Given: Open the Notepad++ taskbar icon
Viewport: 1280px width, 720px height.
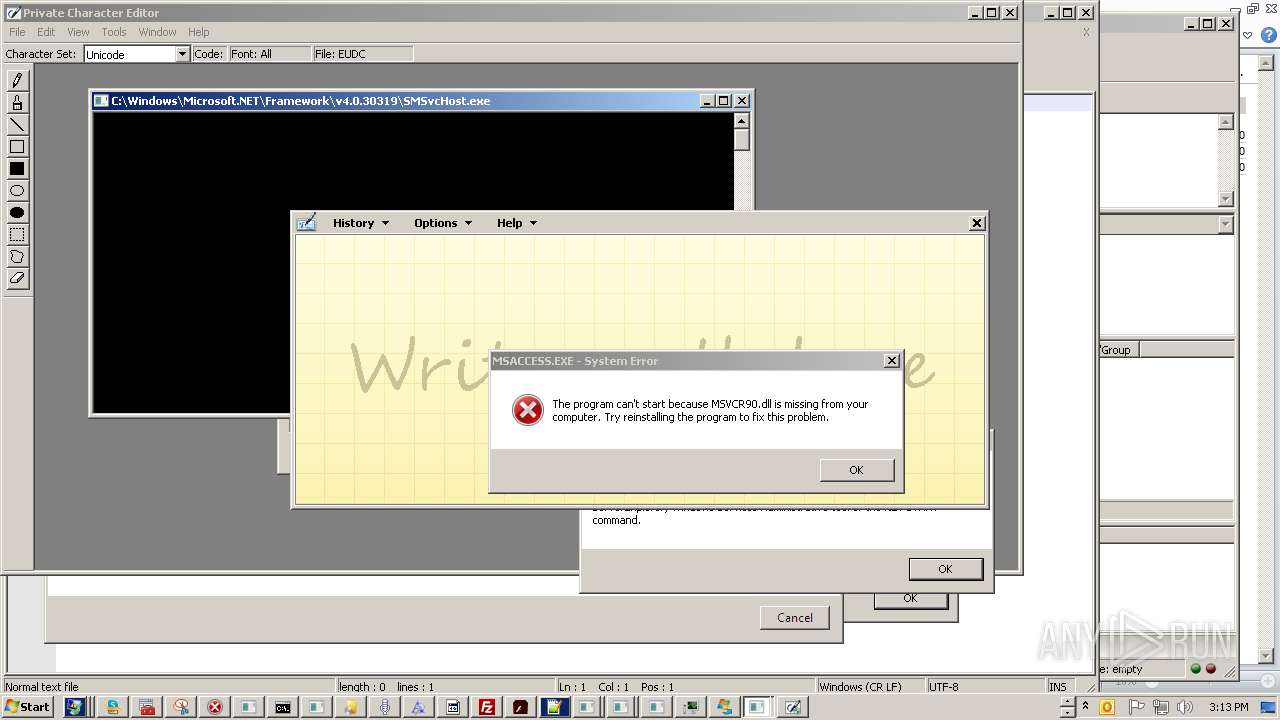Looking at the screenshot, I should pyautogui.click(x=555, y=707).
